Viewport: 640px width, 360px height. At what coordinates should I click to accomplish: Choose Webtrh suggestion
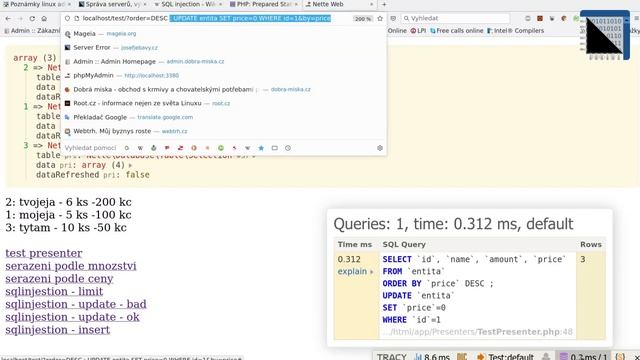(x=224, y=131)
